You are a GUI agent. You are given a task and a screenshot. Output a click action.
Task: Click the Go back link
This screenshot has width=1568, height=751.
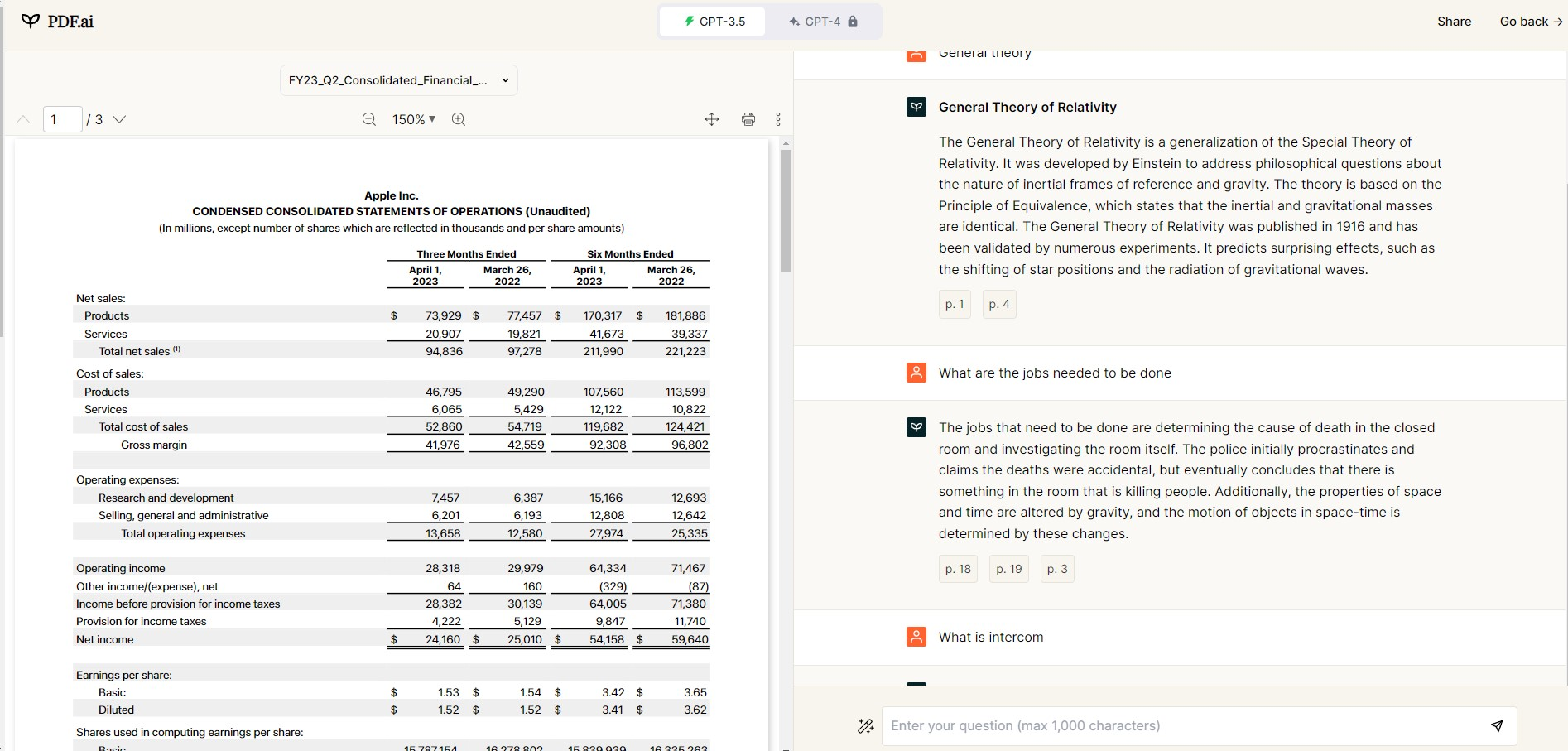(x=1530, y=22)
